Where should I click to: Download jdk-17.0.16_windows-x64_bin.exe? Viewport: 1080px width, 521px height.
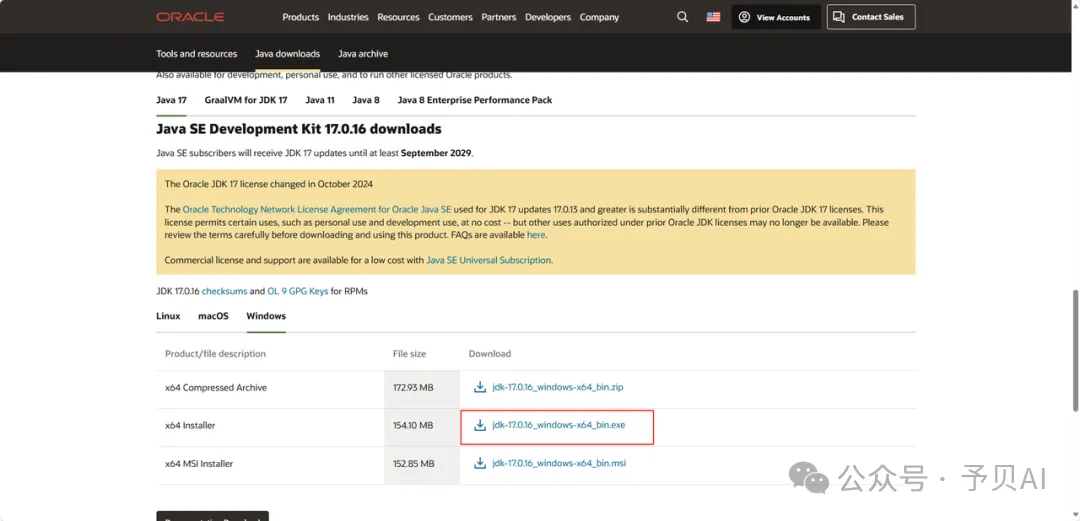(x=559, y=425)
